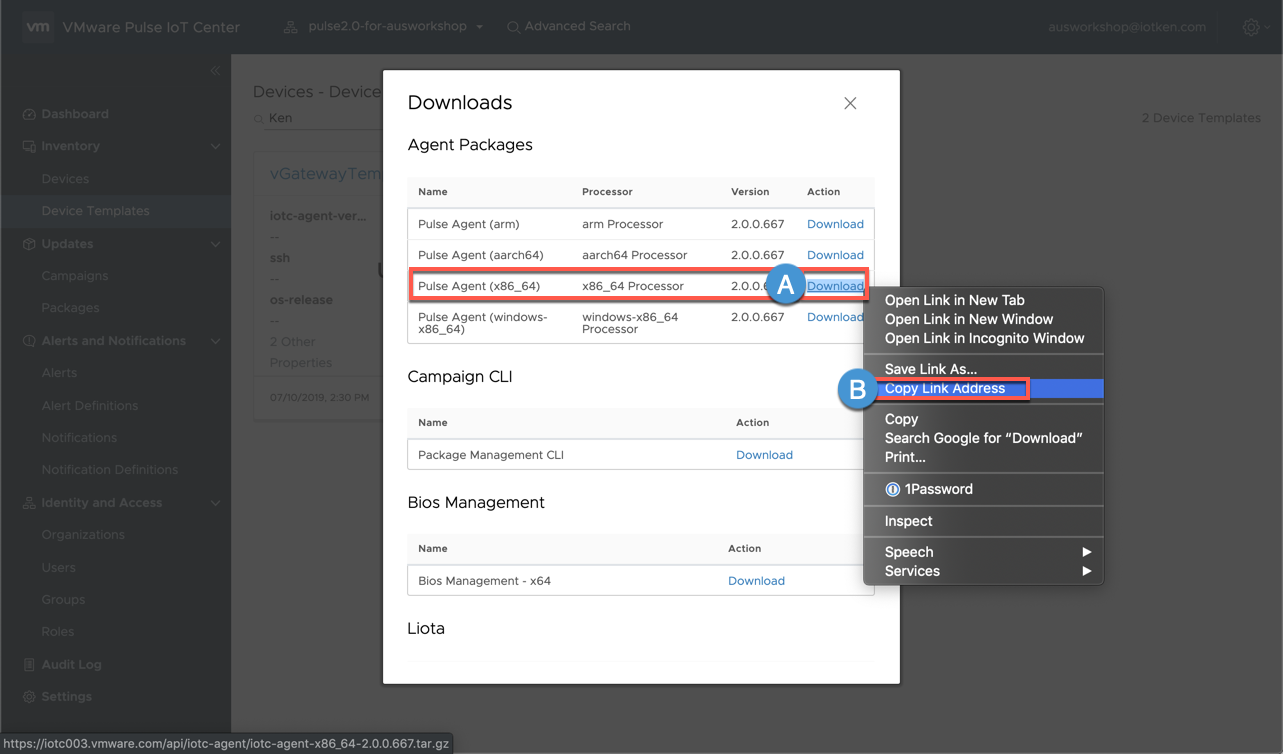The height and width of the screenshot is (754, 1283).
Task: Collapse the Alerts and Notifications section
Action: coord(215,341)
